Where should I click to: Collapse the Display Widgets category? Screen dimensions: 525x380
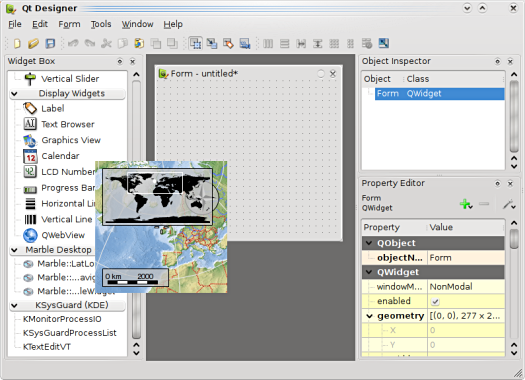14,94
